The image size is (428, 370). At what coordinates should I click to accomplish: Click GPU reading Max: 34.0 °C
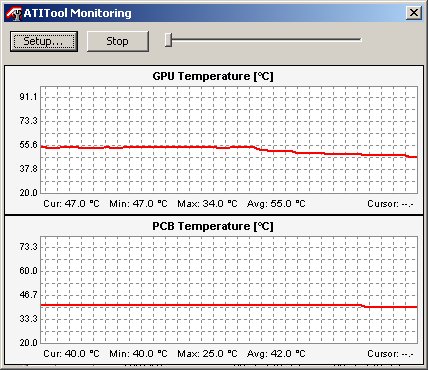point(207,204)
